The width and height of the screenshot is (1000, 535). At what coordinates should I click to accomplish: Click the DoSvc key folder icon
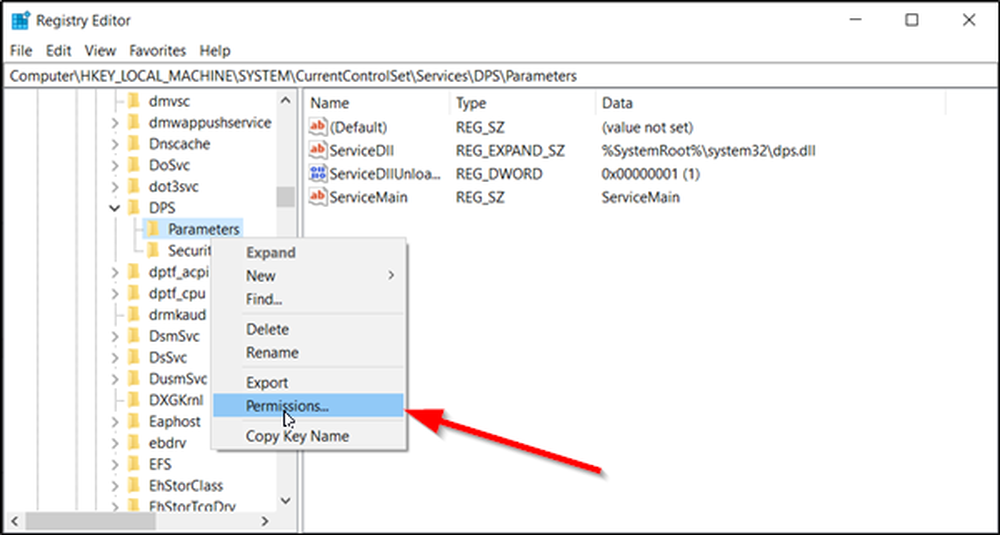coord(135,165)
